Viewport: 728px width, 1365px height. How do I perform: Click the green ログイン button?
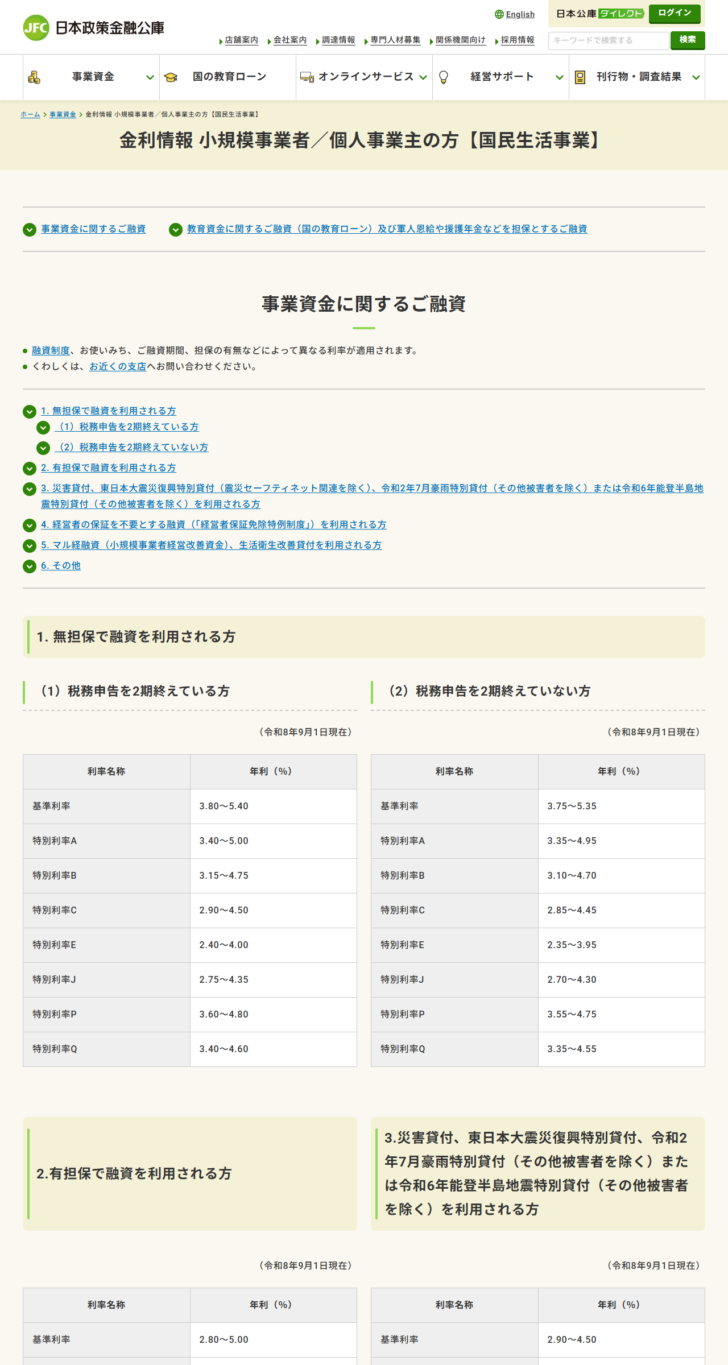pyautogui.click(x=675, y=14)
